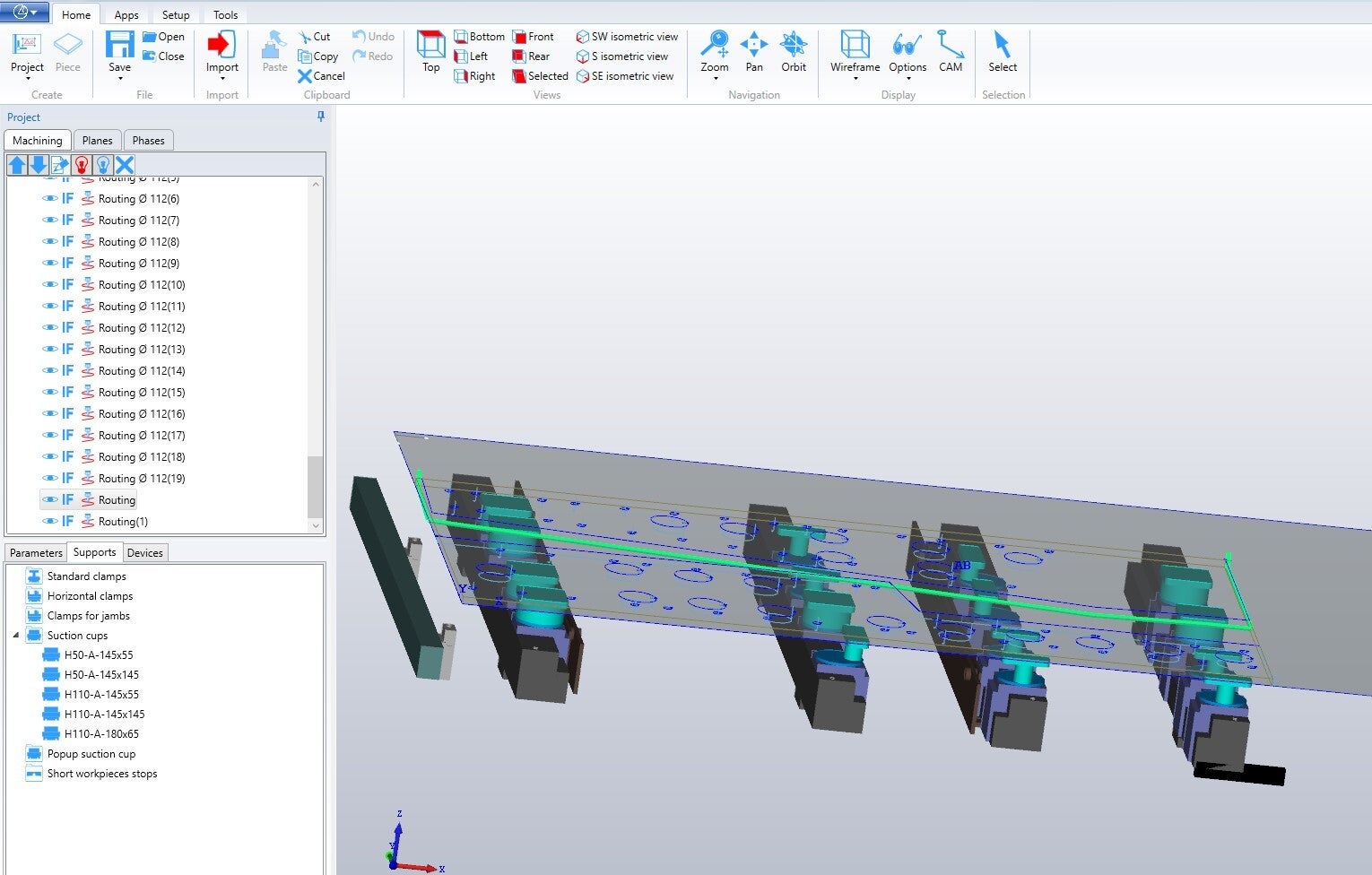1372x875 pixels.
Task: Click the Cancel clipboard button
Action: click(321, 76)
